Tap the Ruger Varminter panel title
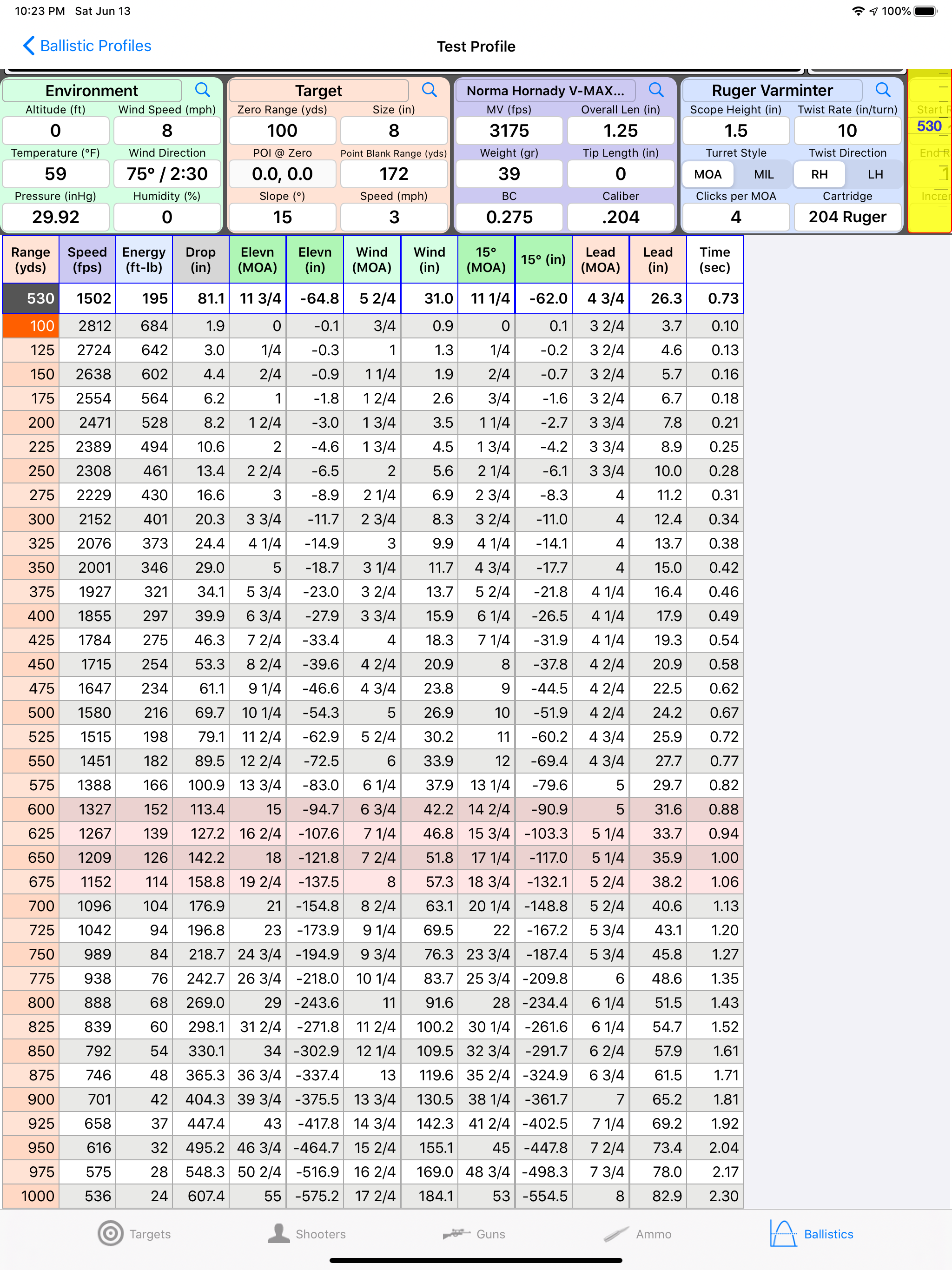Image resolution: width=952 pixels, height=1270 pixels. [x=772, y=90]
